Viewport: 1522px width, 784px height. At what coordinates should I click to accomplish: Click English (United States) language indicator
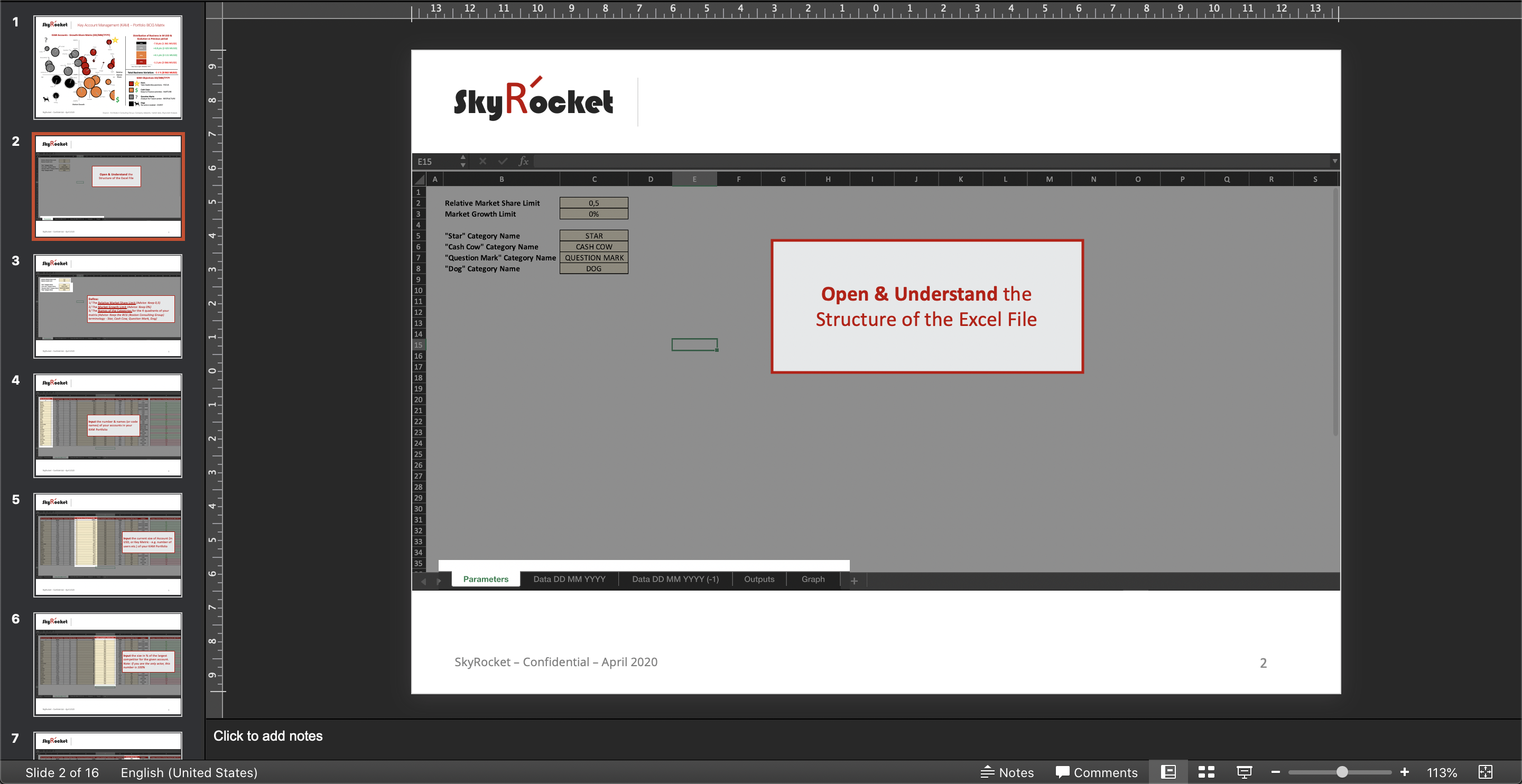pos(189,772)
